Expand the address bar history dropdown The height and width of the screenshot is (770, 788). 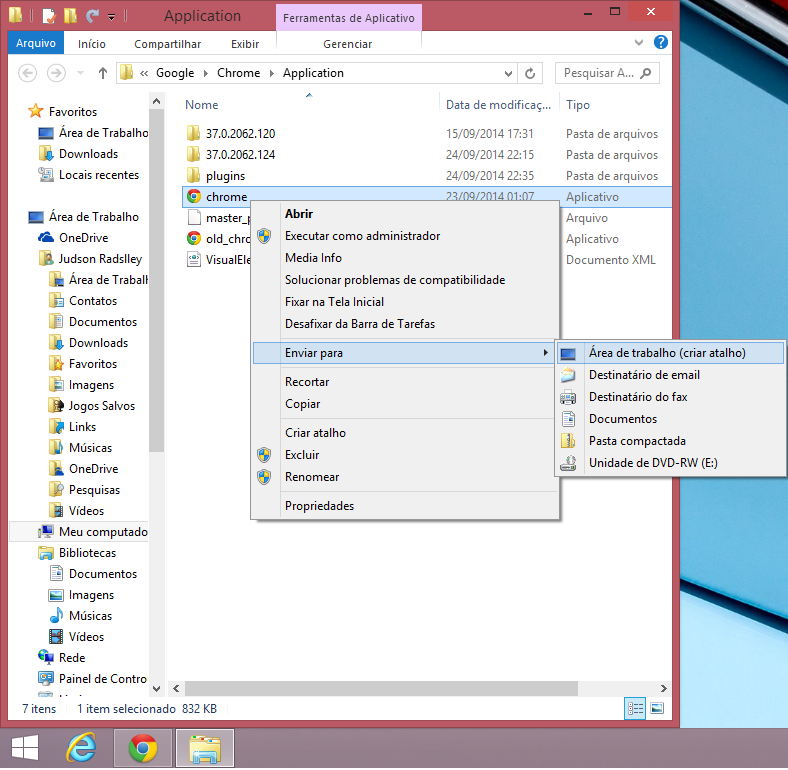coord(509,73)
